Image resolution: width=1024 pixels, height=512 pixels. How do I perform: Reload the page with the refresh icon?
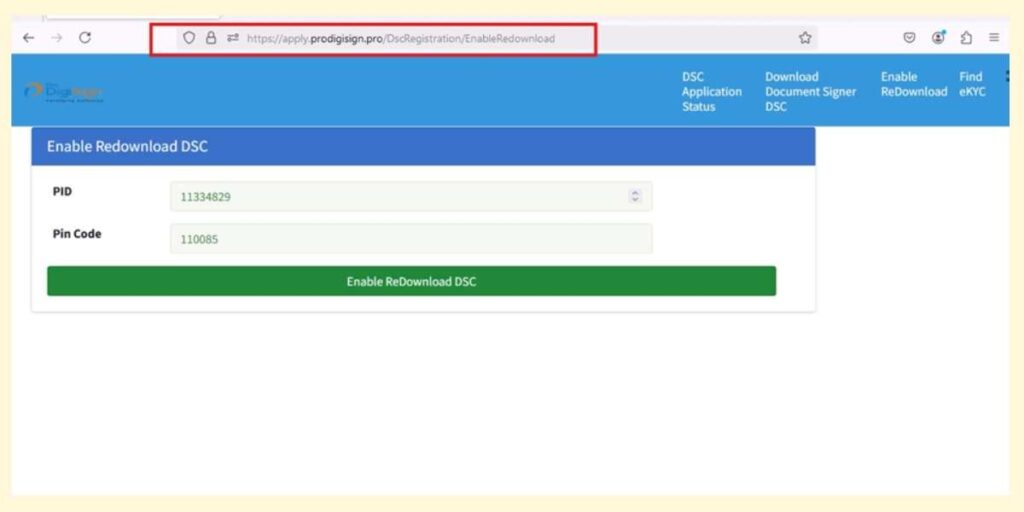pos(85,38)
